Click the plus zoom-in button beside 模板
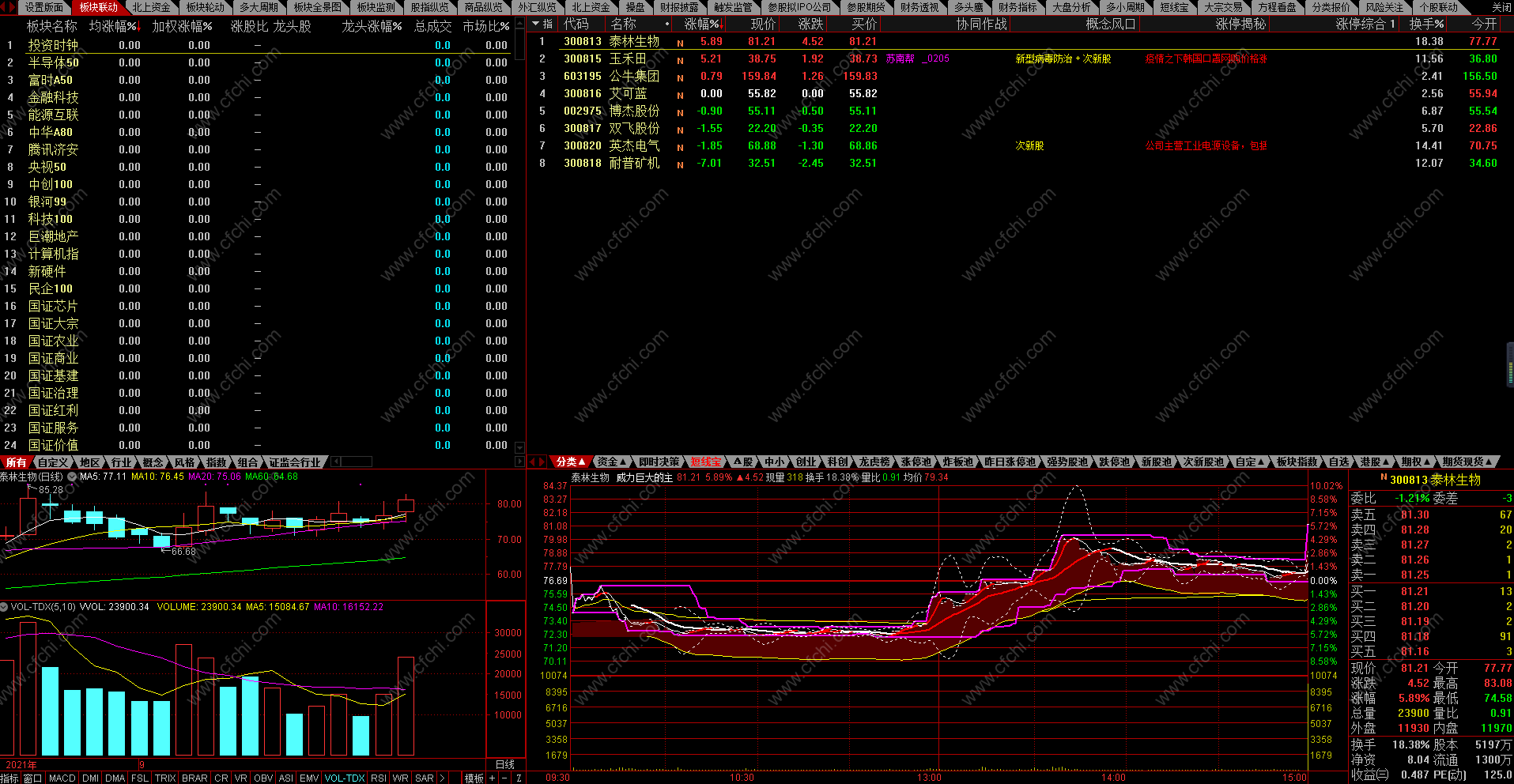1514x784 pixels. tap(493, 778)
